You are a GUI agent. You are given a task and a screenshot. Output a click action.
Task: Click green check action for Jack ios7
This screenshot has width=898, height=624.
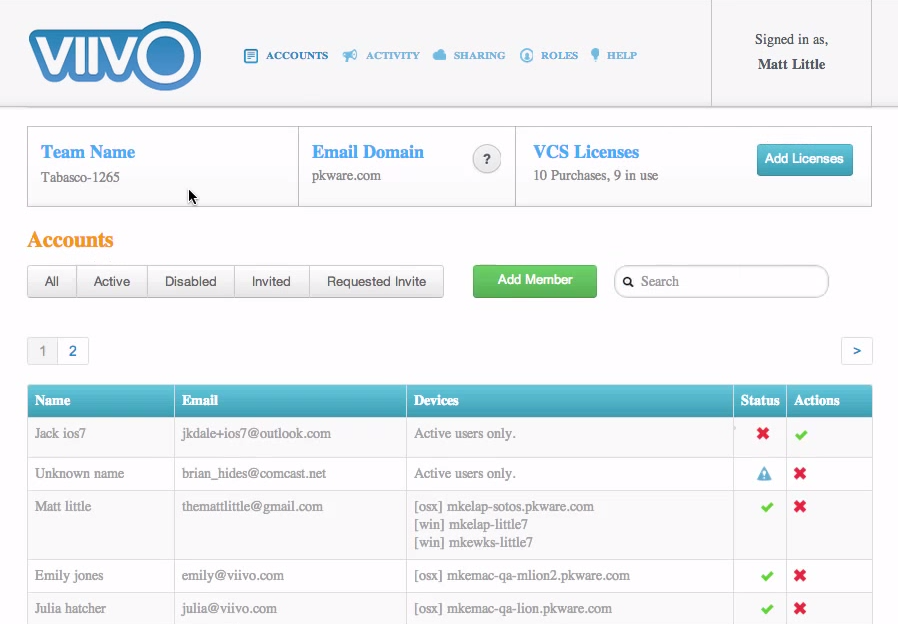click(x=801, y=435)
